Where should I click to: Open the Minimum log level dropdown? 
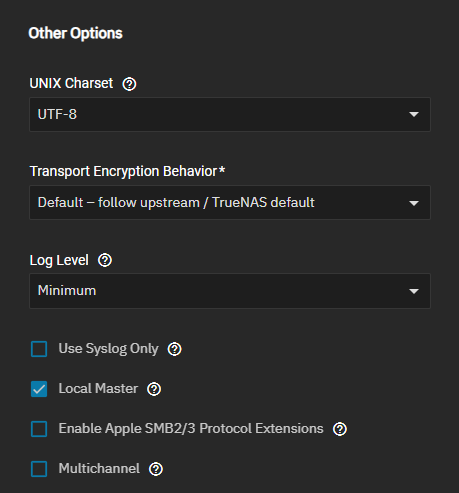coord(230,291)
